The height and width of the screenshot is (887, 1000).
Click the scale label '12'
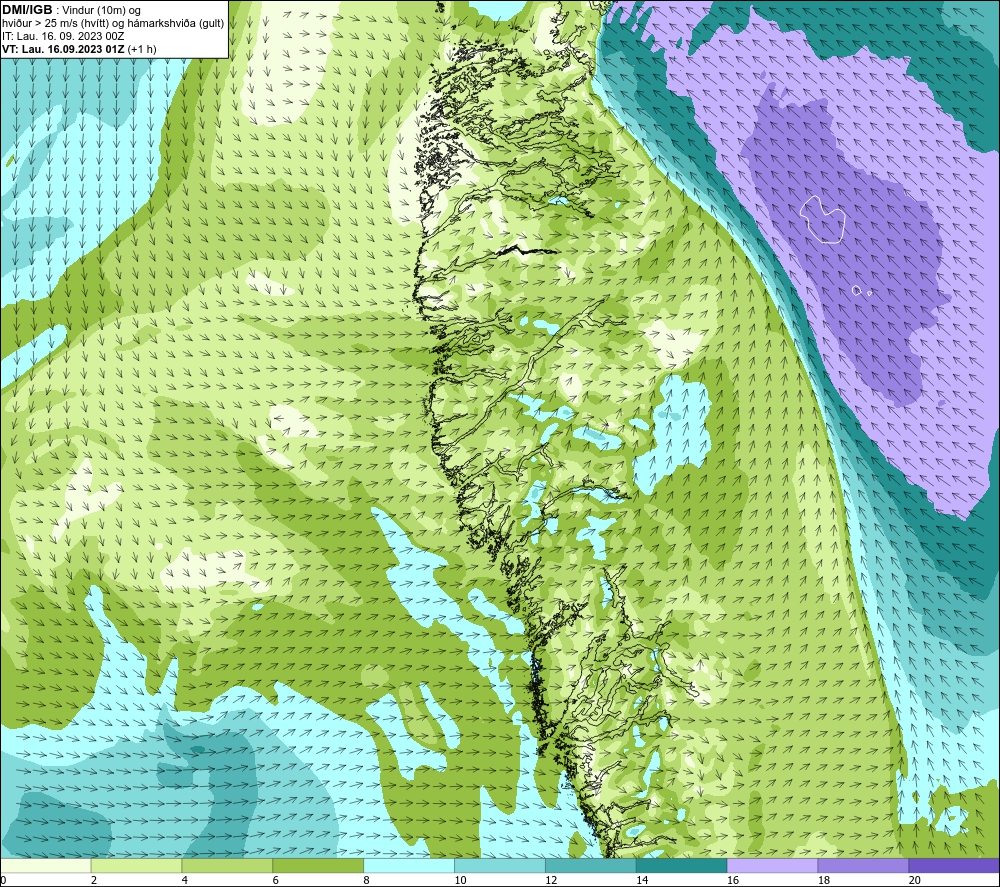551,880
